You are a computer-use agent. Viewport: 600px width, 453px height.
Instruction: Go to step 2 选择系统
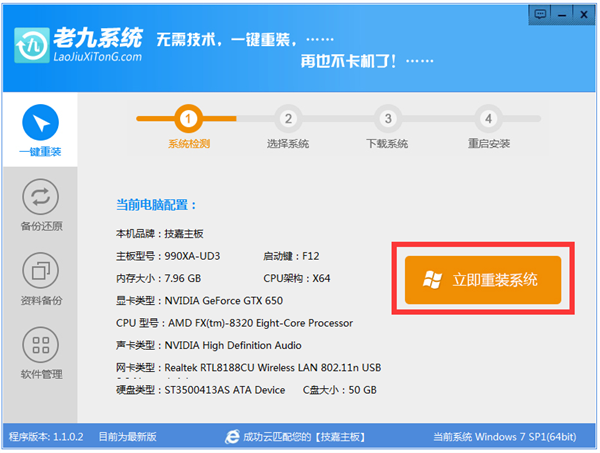pyautogui.click(x=288, y=119)
